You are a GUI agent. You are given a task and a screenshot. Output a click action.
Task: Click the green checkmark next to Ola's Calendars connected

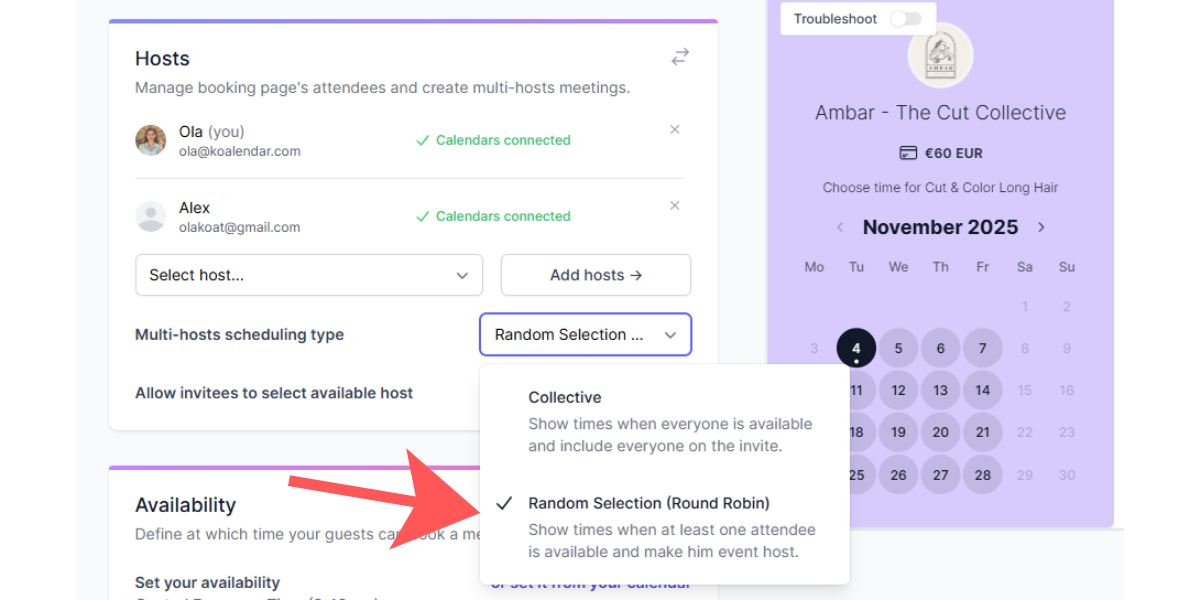tap(420, 140)
